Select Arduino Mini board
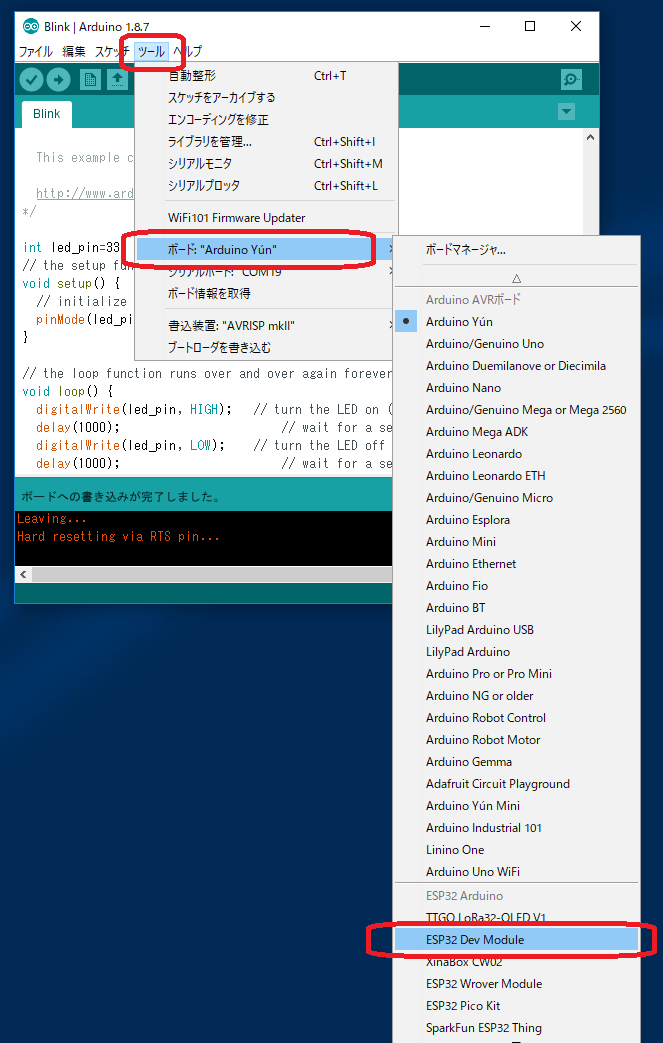Screen dimensions: 663x1043 pyautogui.click(x=517, y=541)
